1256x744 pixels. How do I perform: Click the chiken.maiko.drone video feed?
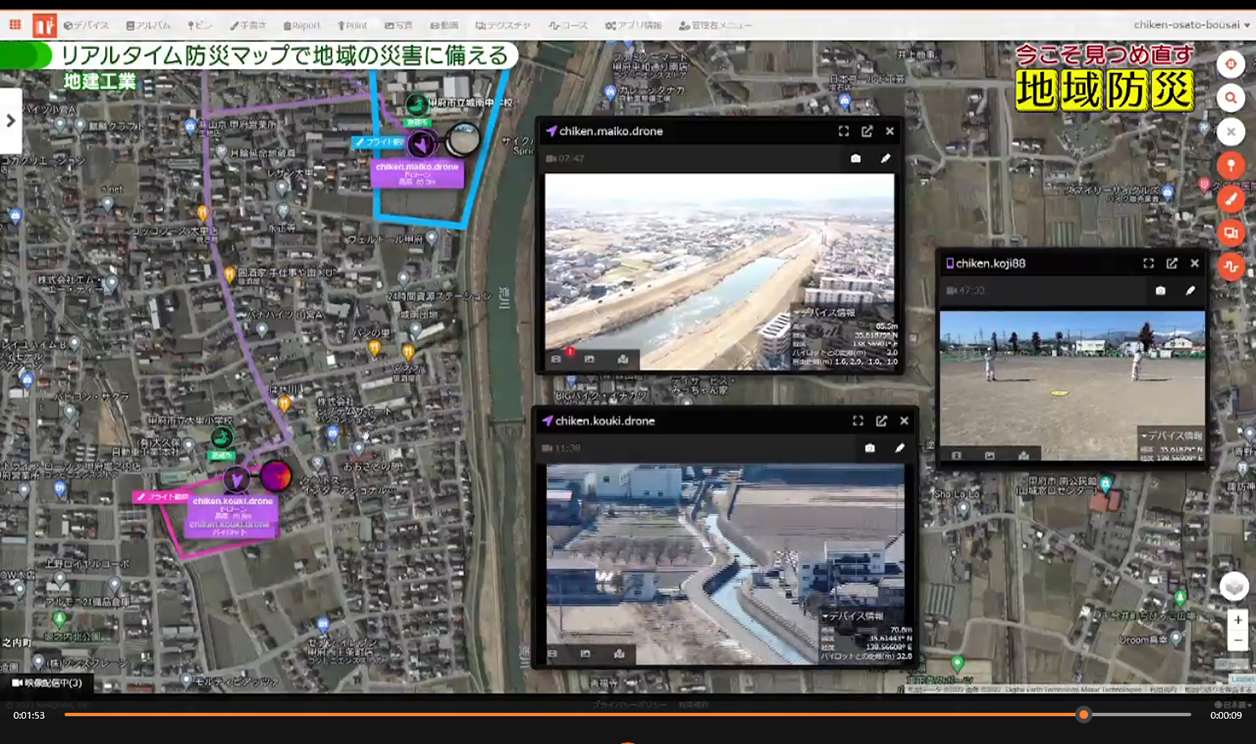720,271
